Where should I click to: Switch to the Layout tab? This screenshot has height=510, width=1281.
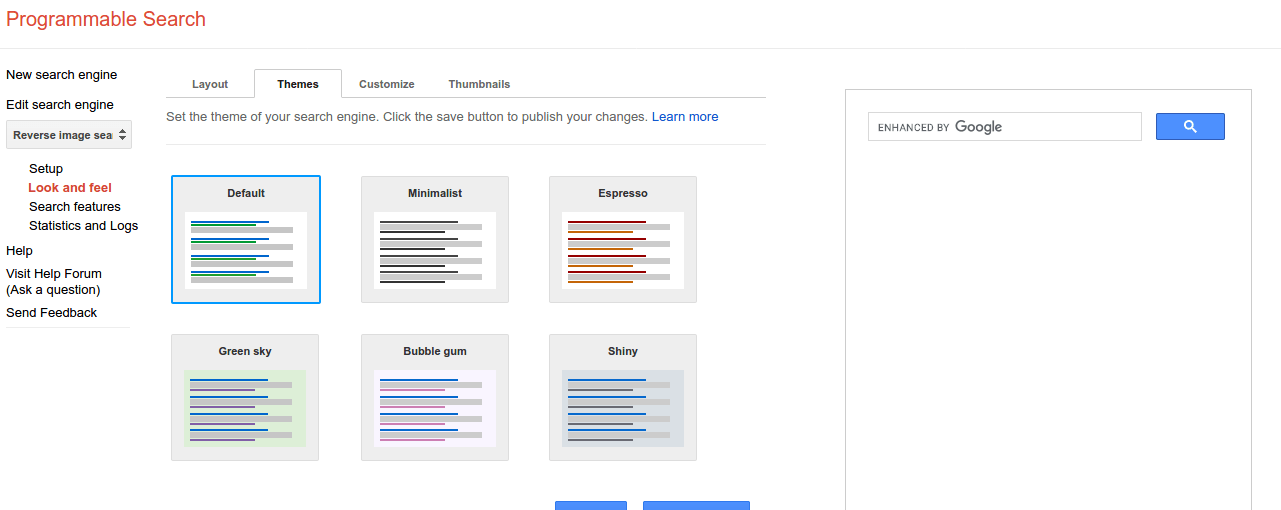coord(210,84)
